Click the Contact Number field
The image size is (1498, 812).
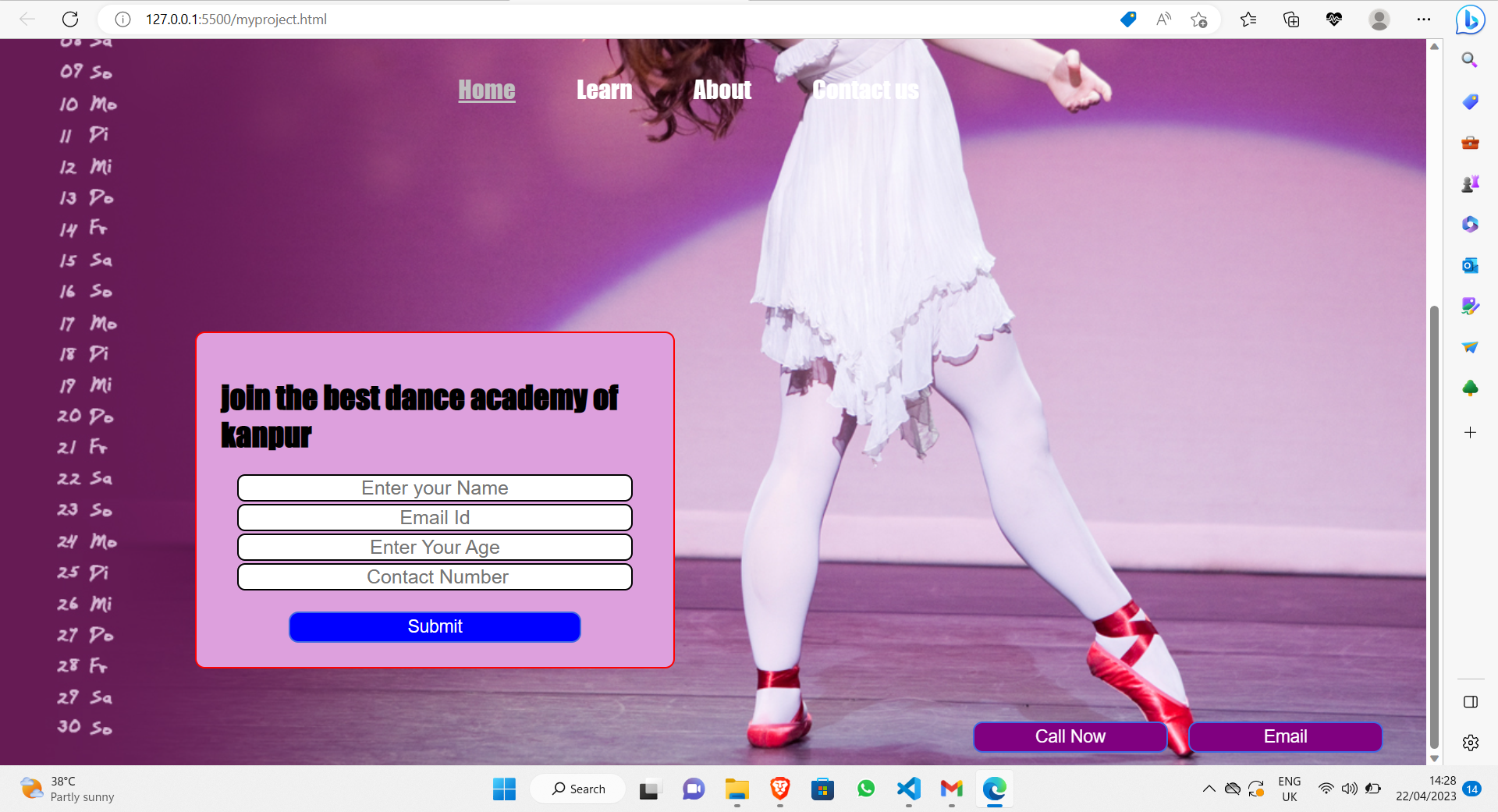[x=435, y=577]
